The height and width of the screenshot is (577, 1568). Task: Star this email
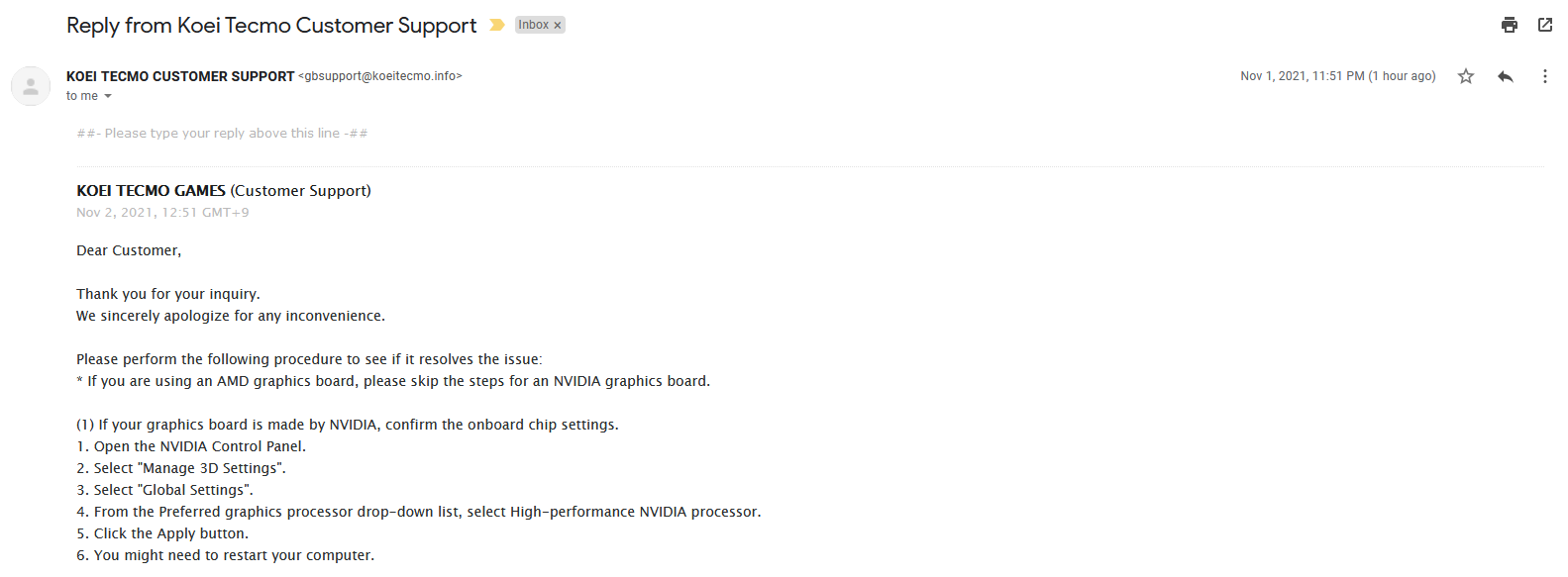(1466, 76)
